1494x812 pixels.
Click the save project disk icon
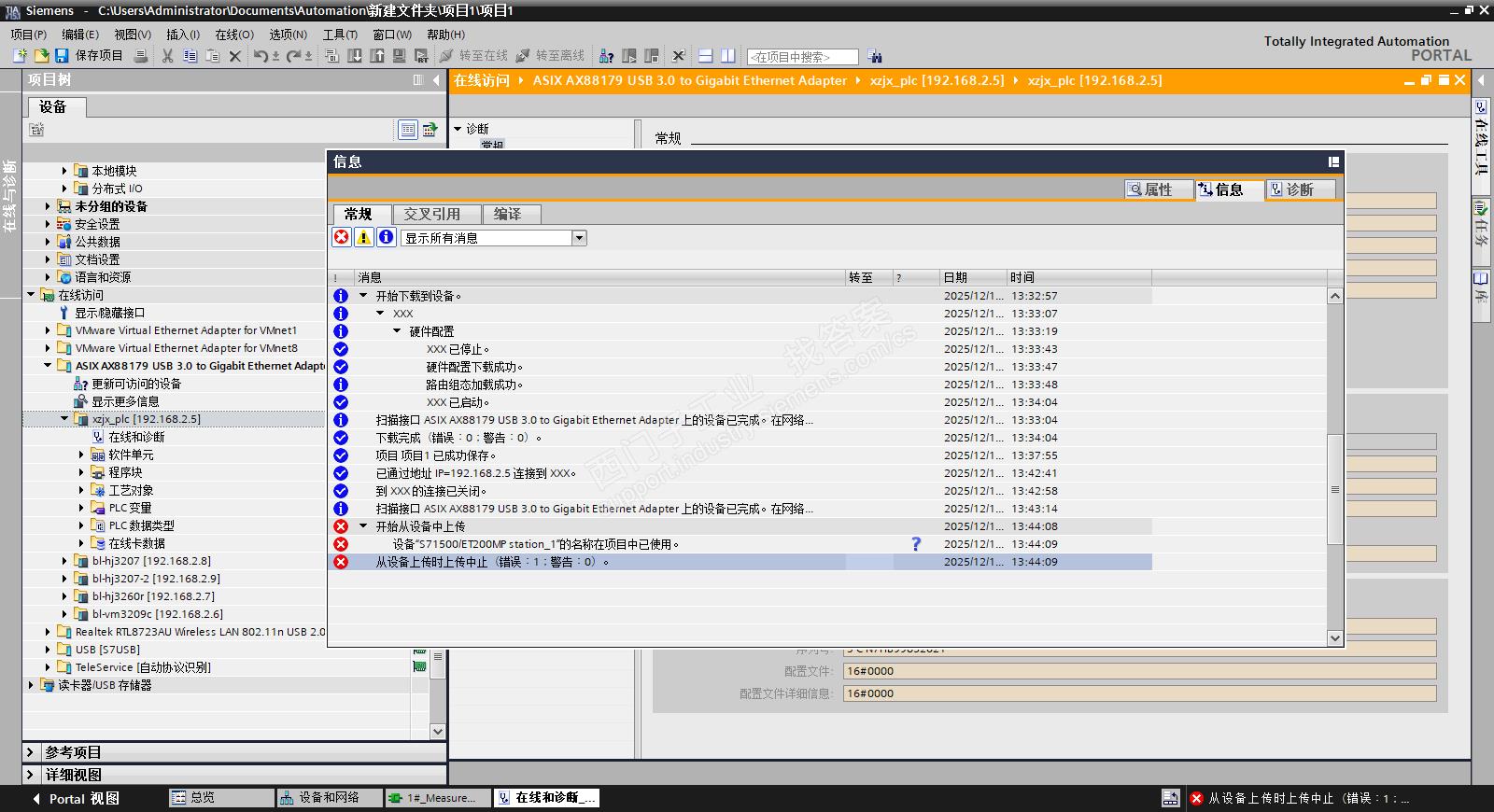[63, 56]
